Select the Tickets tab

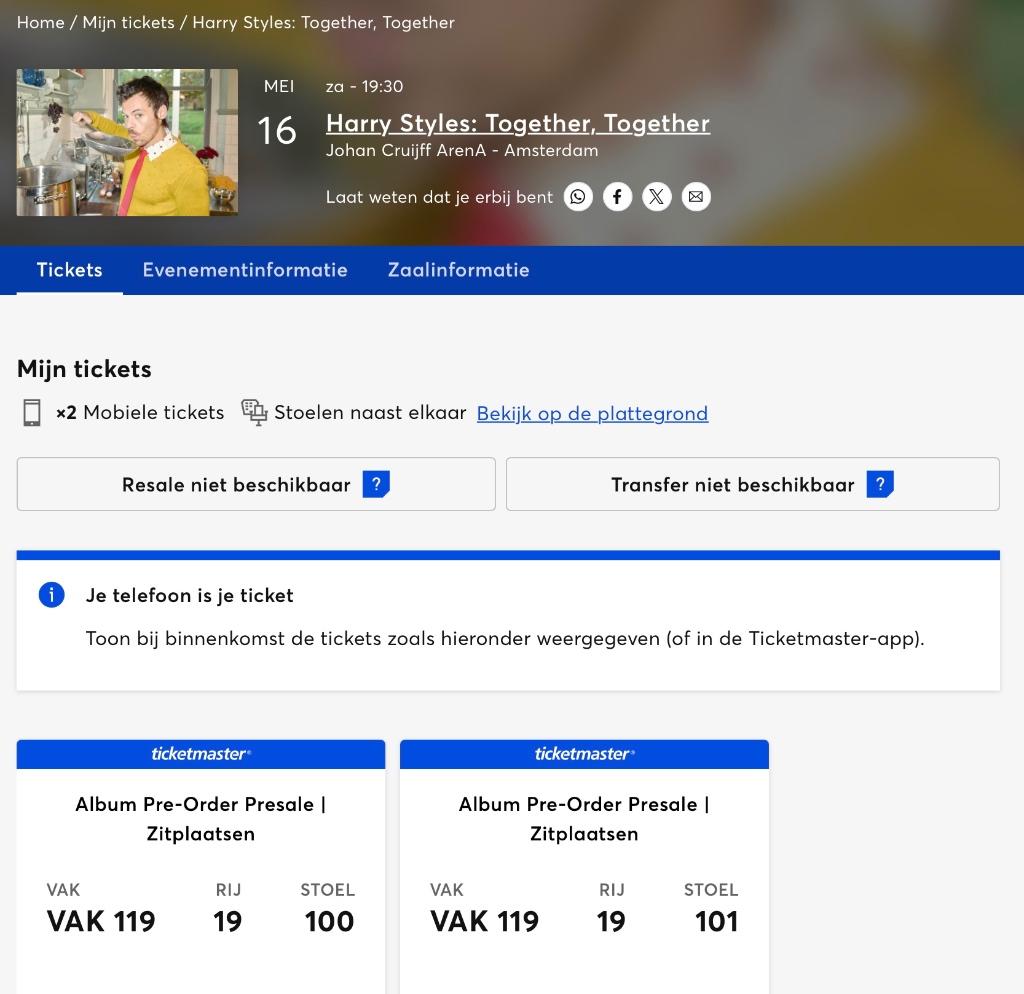pyautogui.click(x=69, y=270)
